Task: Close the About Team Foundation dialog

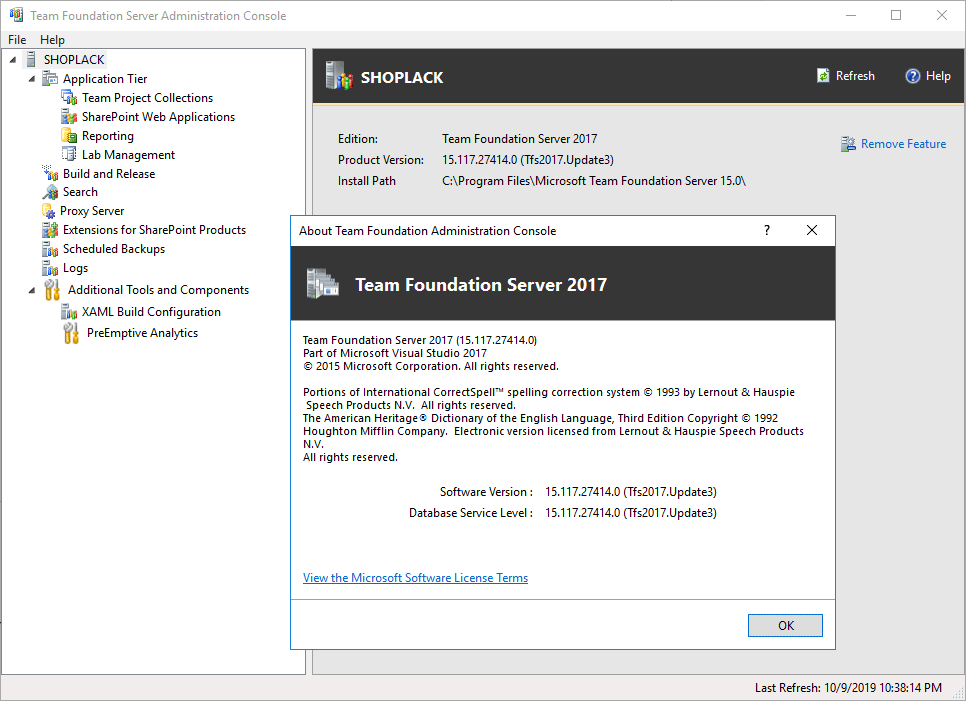Action: tap(812, 230)
